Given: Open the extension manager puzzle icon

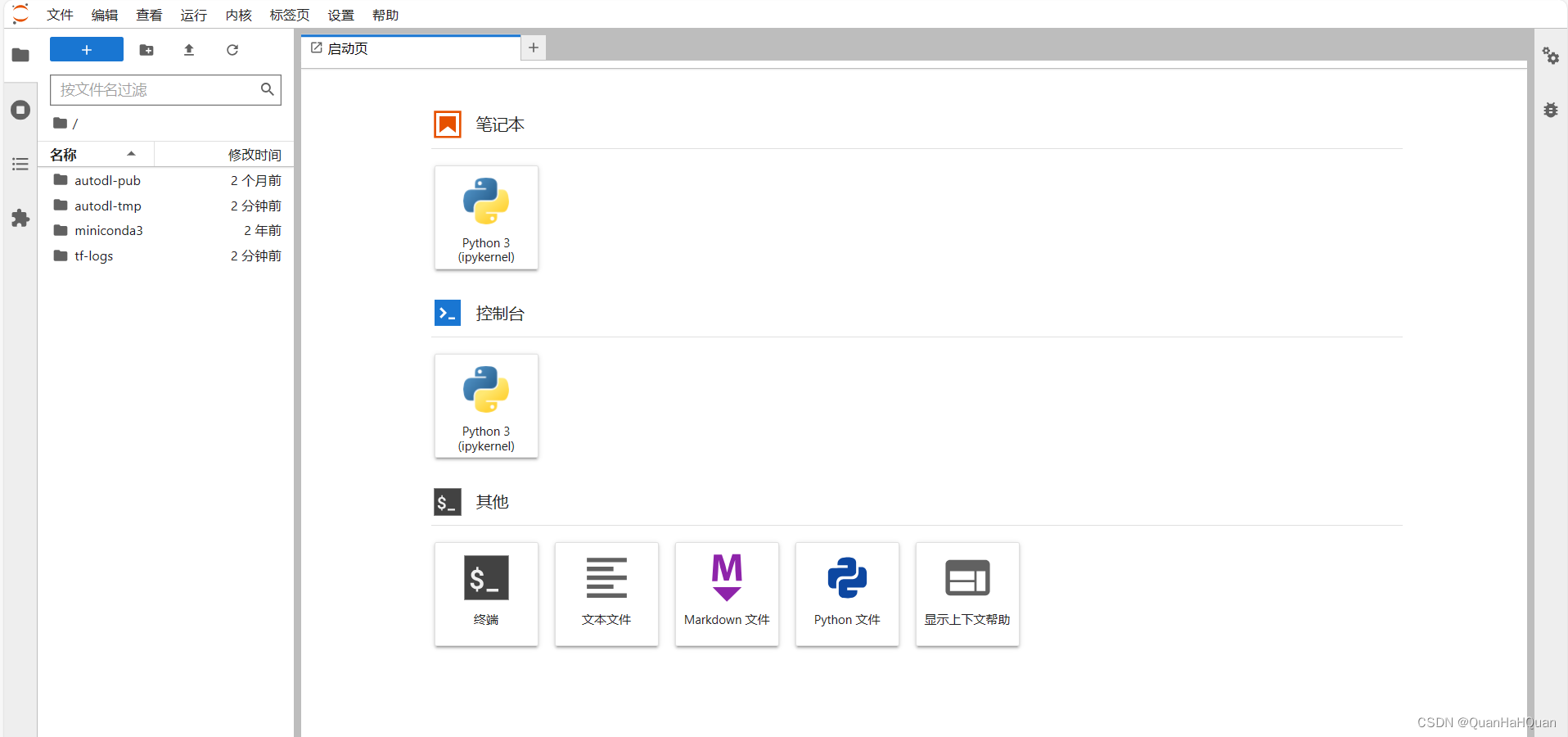Looking at the screenshot, I should (x=20, y=219).
